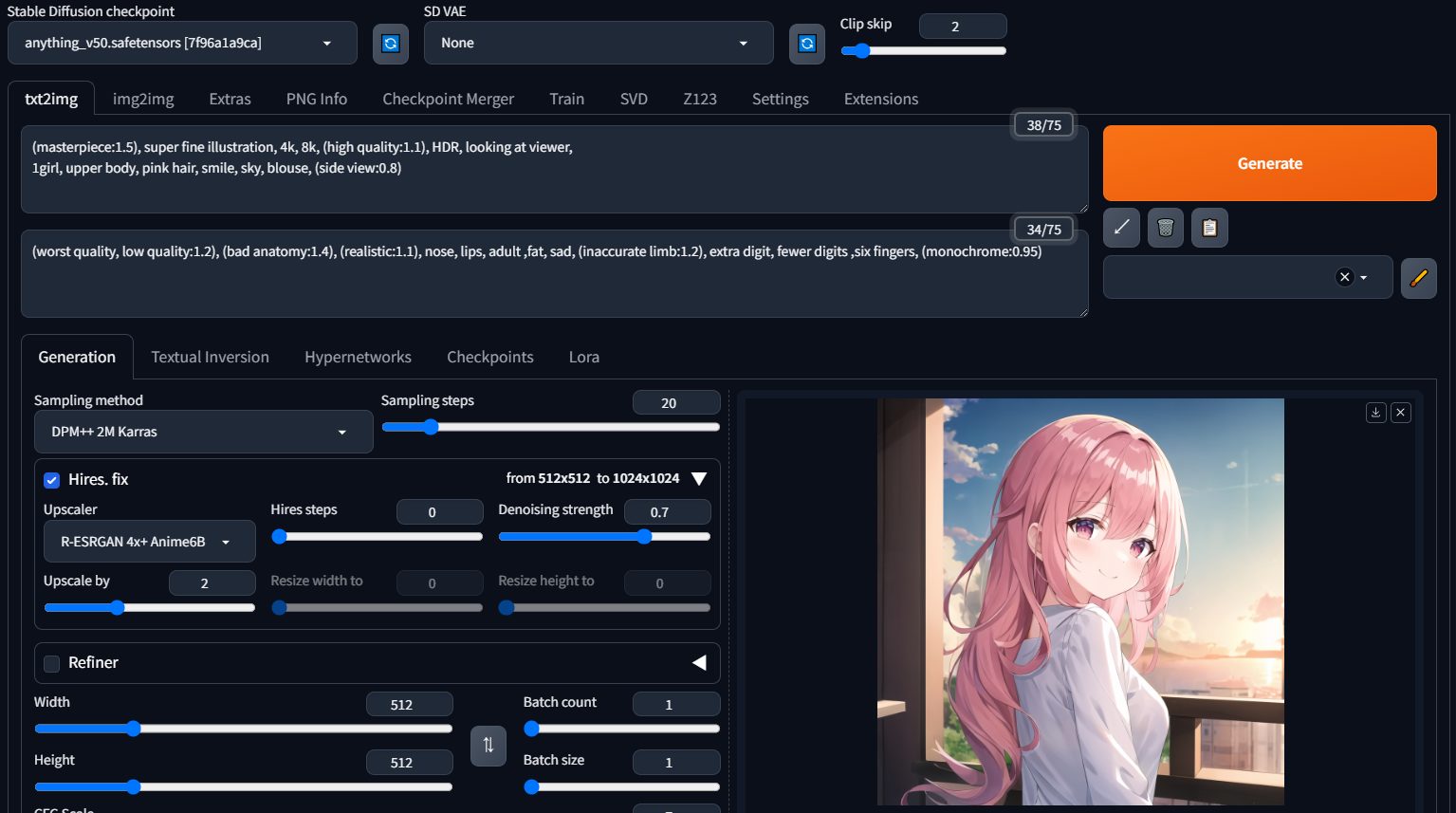This screenshot has height=813, width=1456.
Task: Open the Lora tab
Action: pos(583,357)
